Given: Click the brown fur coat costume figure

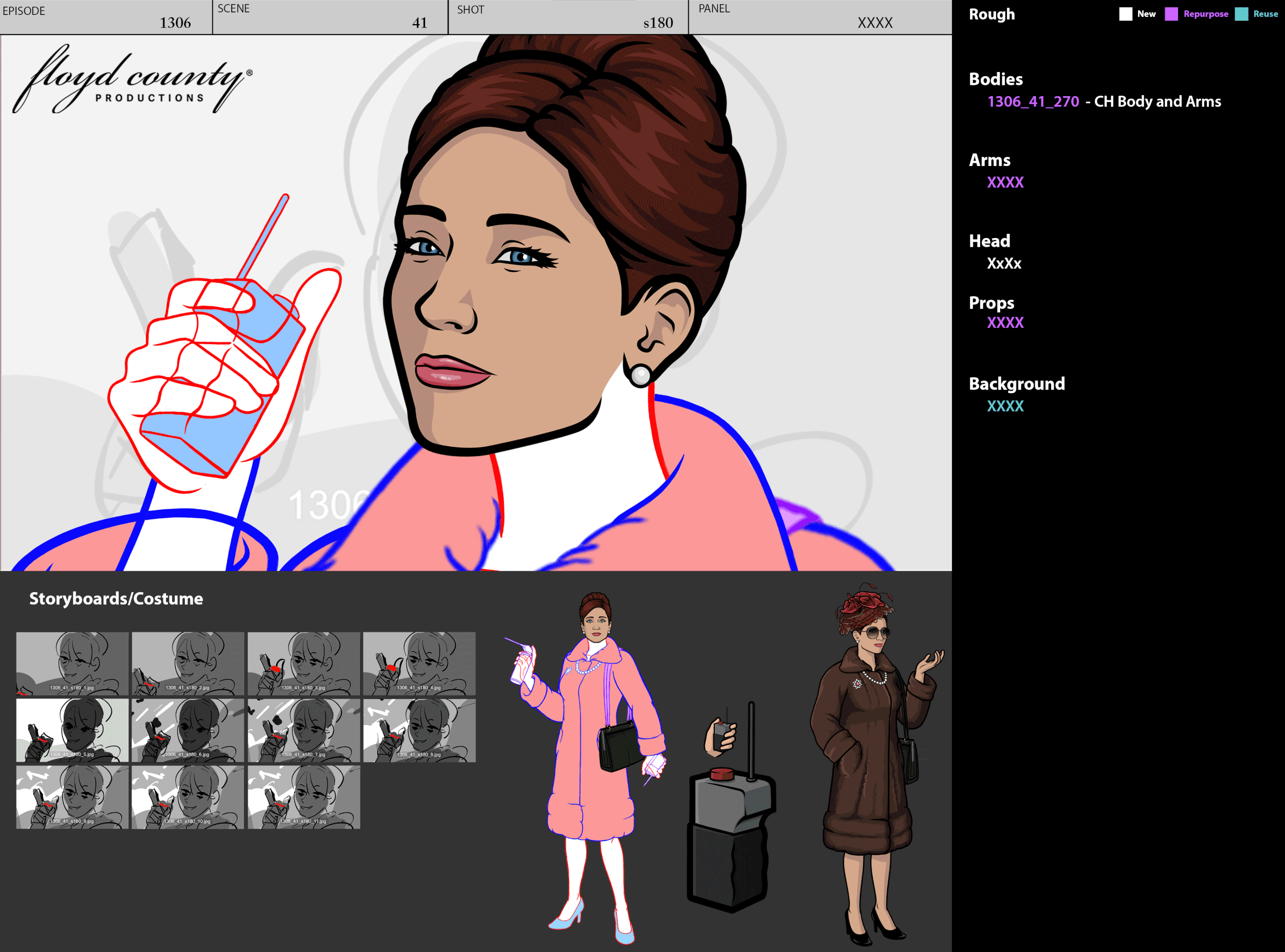Looking at the screenshot, I should [x=877, y=763].
